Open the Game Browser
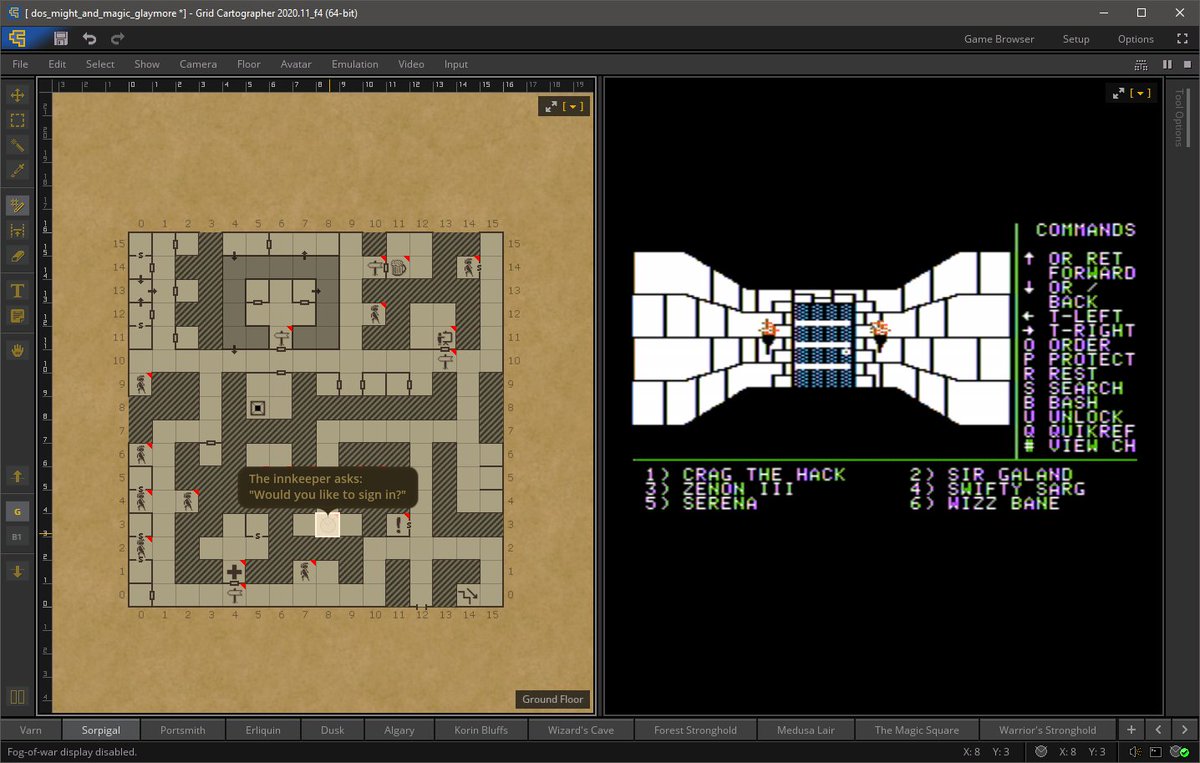Image resolution: width=1200 pixels, height=763 pixels. [x=999, y=39]
